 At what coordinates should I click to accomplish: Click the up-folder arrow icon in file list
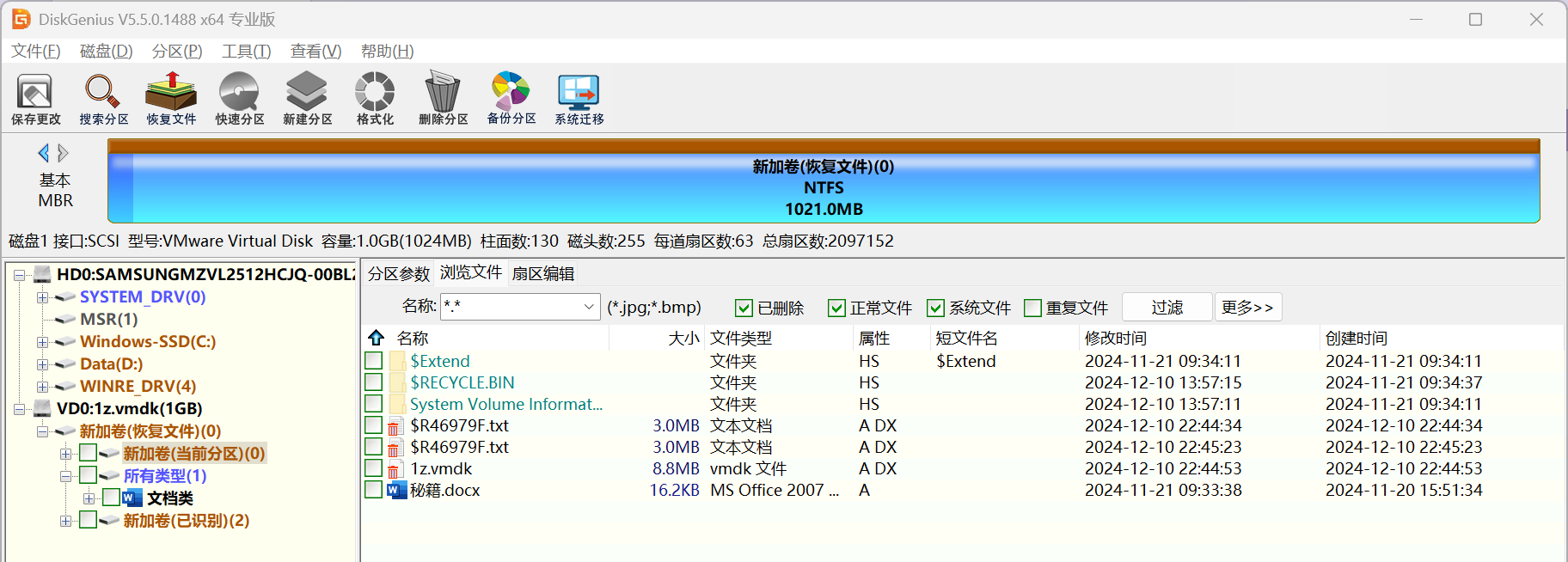pyautogui.click(x=376, y=338)
